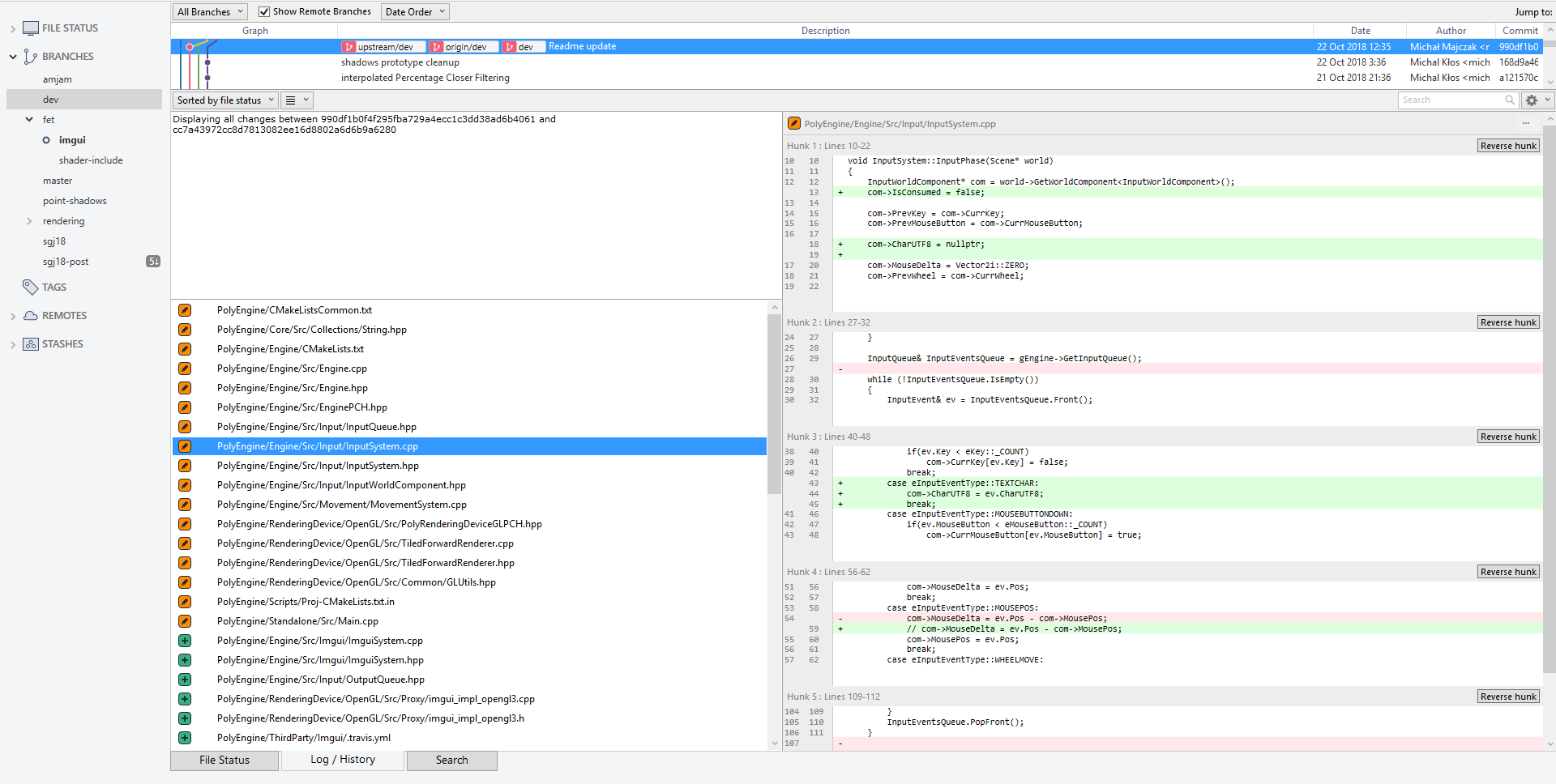Click the current-branch circle marker next to imgui
Viewport: 1556px width, 784px height.
coord(46,140)
